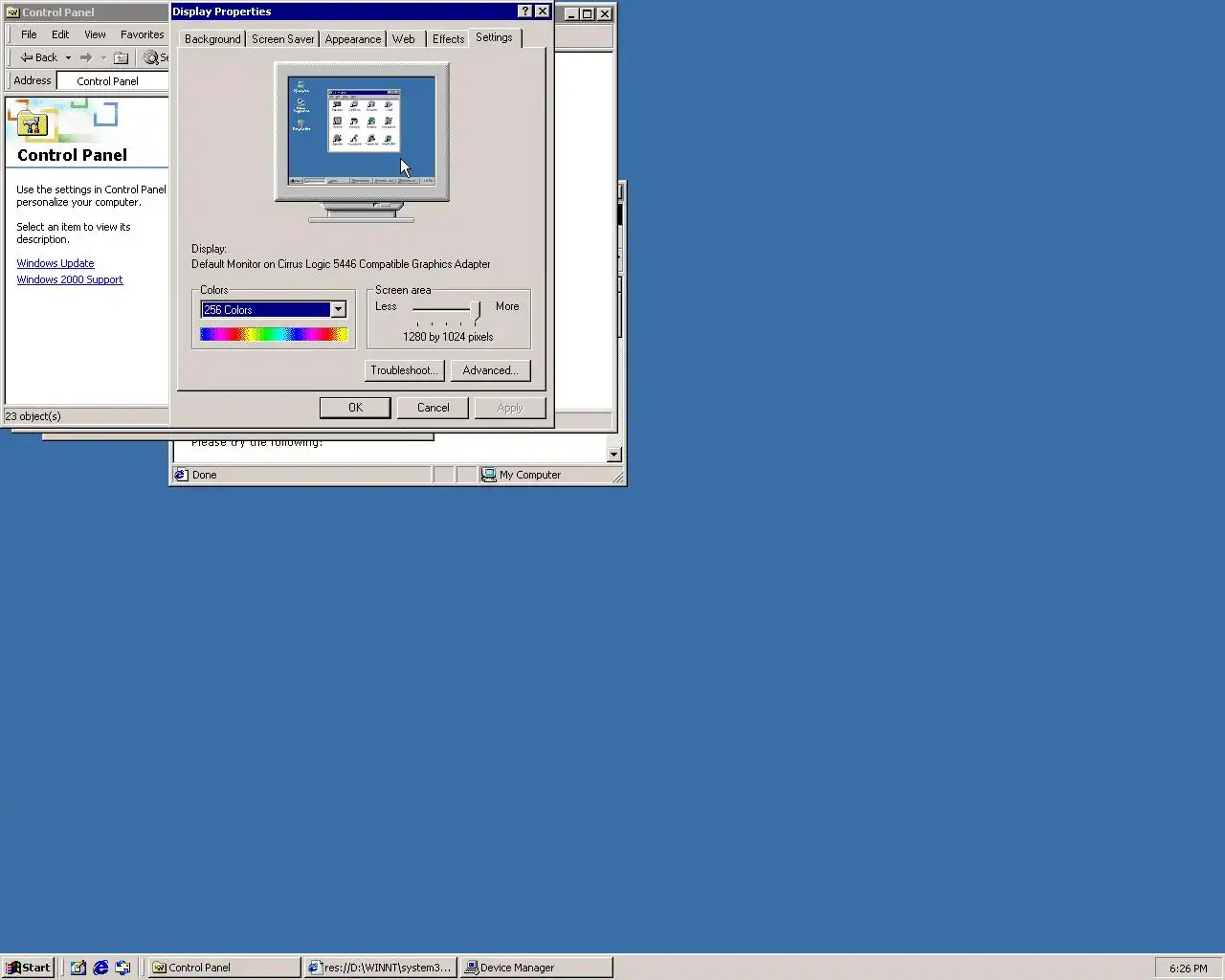
Task: Open the View menu in Control Panel
Action: pyautogui.click(x=95, y=34)
